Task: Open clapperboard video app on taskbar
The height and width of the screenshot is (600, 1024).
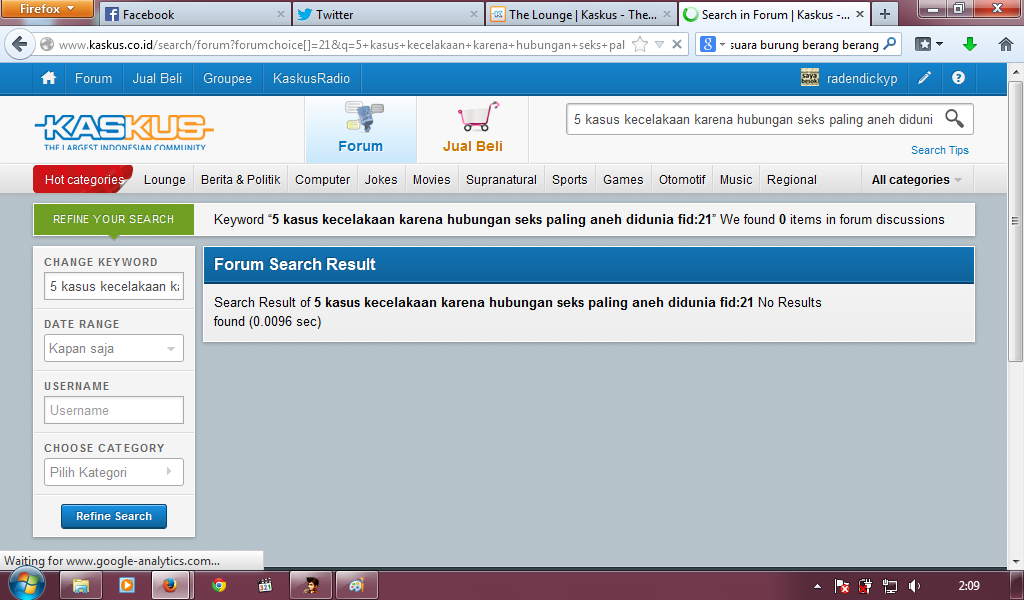Action: (x=264, y=585)
